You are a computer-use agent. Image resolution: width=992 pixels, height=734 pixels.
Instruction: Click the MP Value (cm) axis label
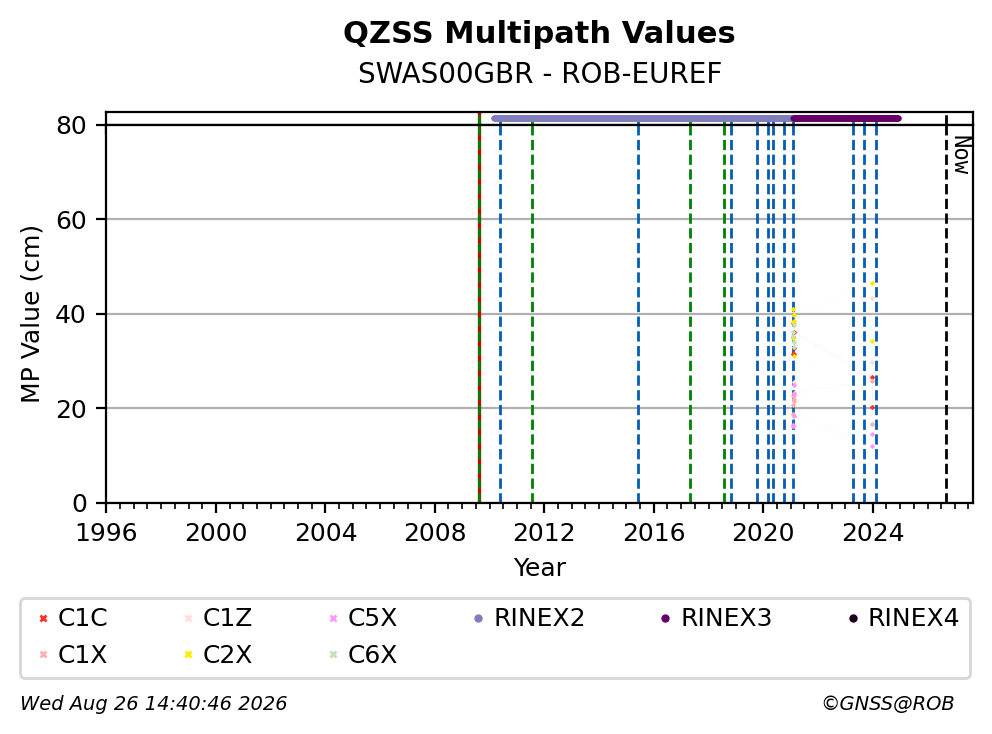click(30, 314)
